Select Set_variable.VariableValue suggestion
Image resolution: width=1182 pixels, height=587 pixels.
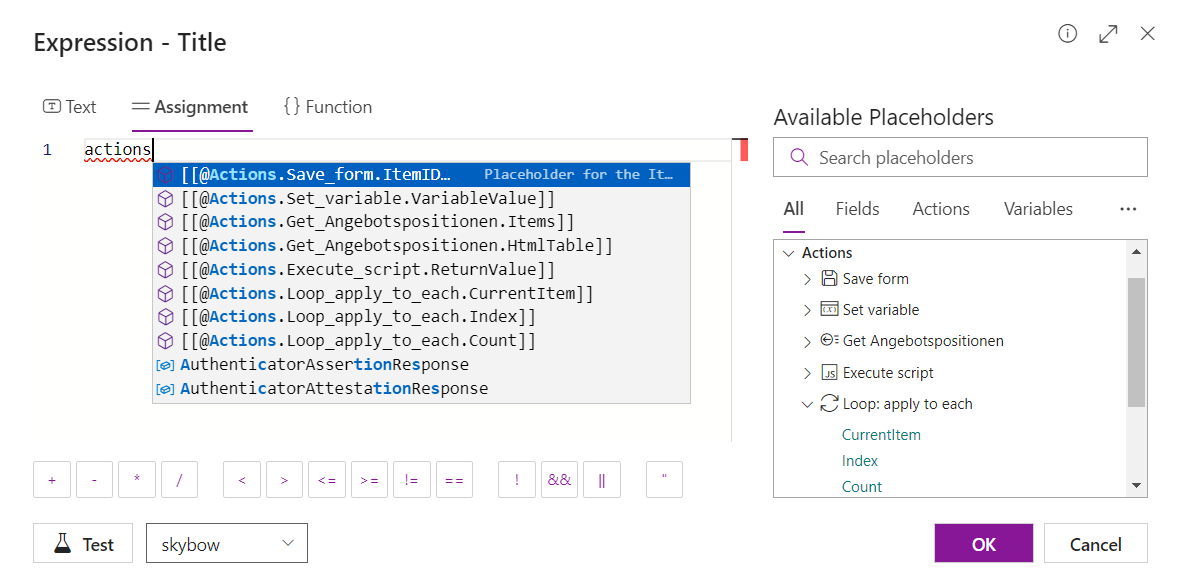(421, 199)
